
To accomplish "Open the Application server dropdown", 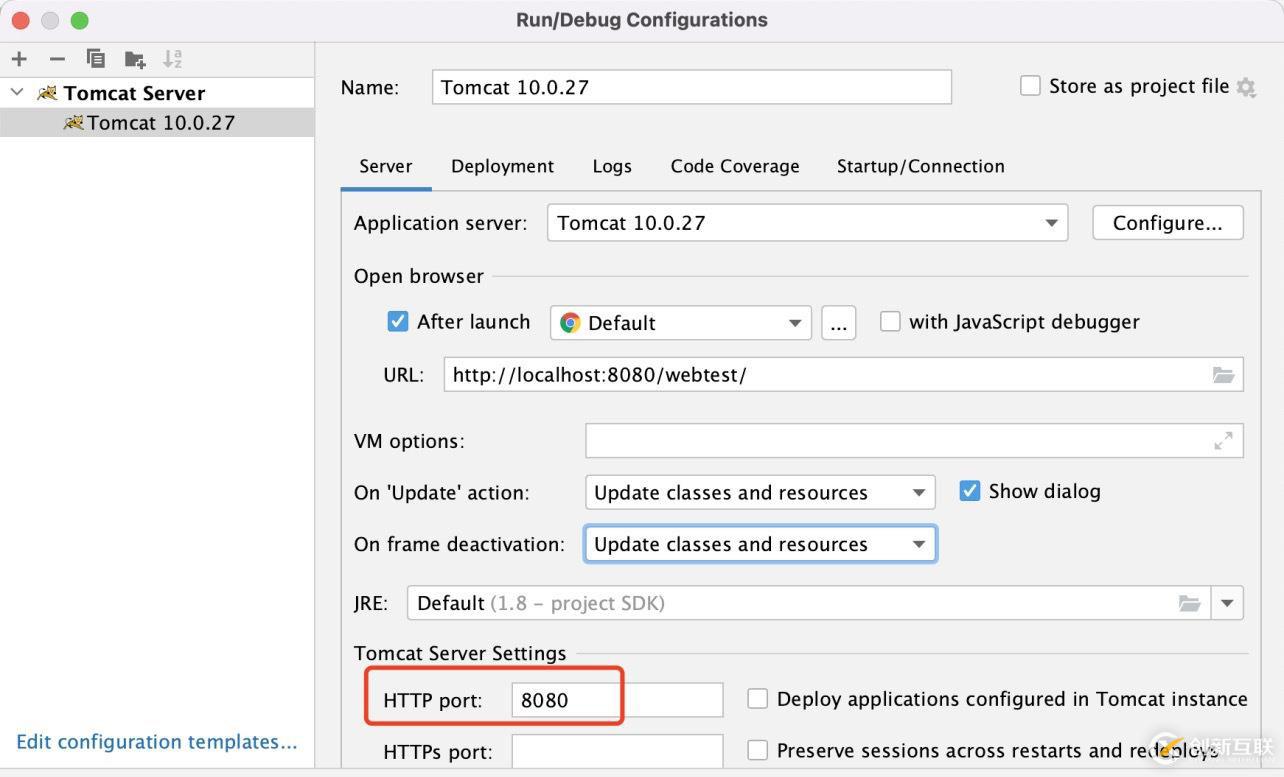I will (x=807, y=223).
